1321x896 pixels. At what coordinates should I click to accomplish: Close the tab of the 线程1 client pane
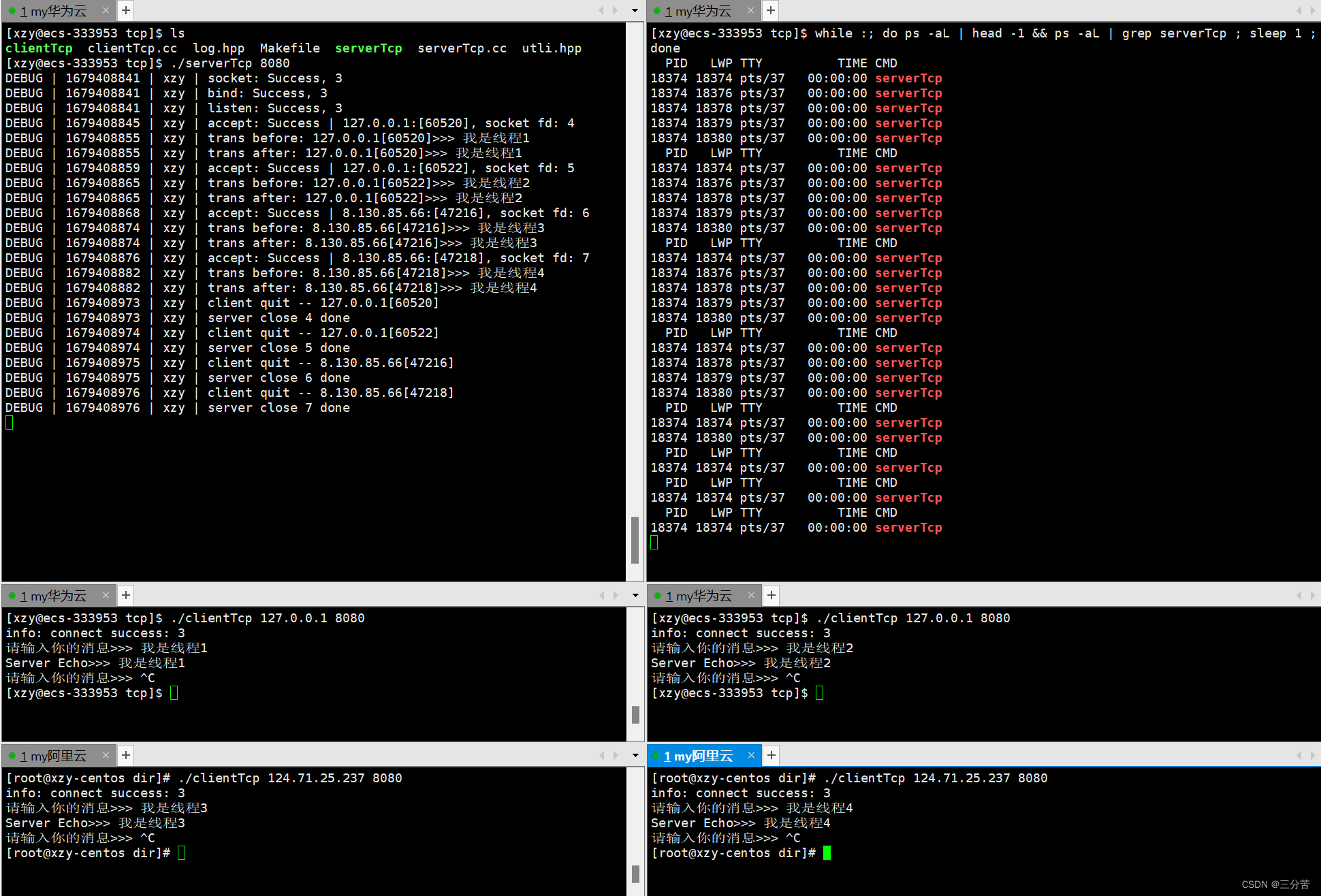(106, 595)
